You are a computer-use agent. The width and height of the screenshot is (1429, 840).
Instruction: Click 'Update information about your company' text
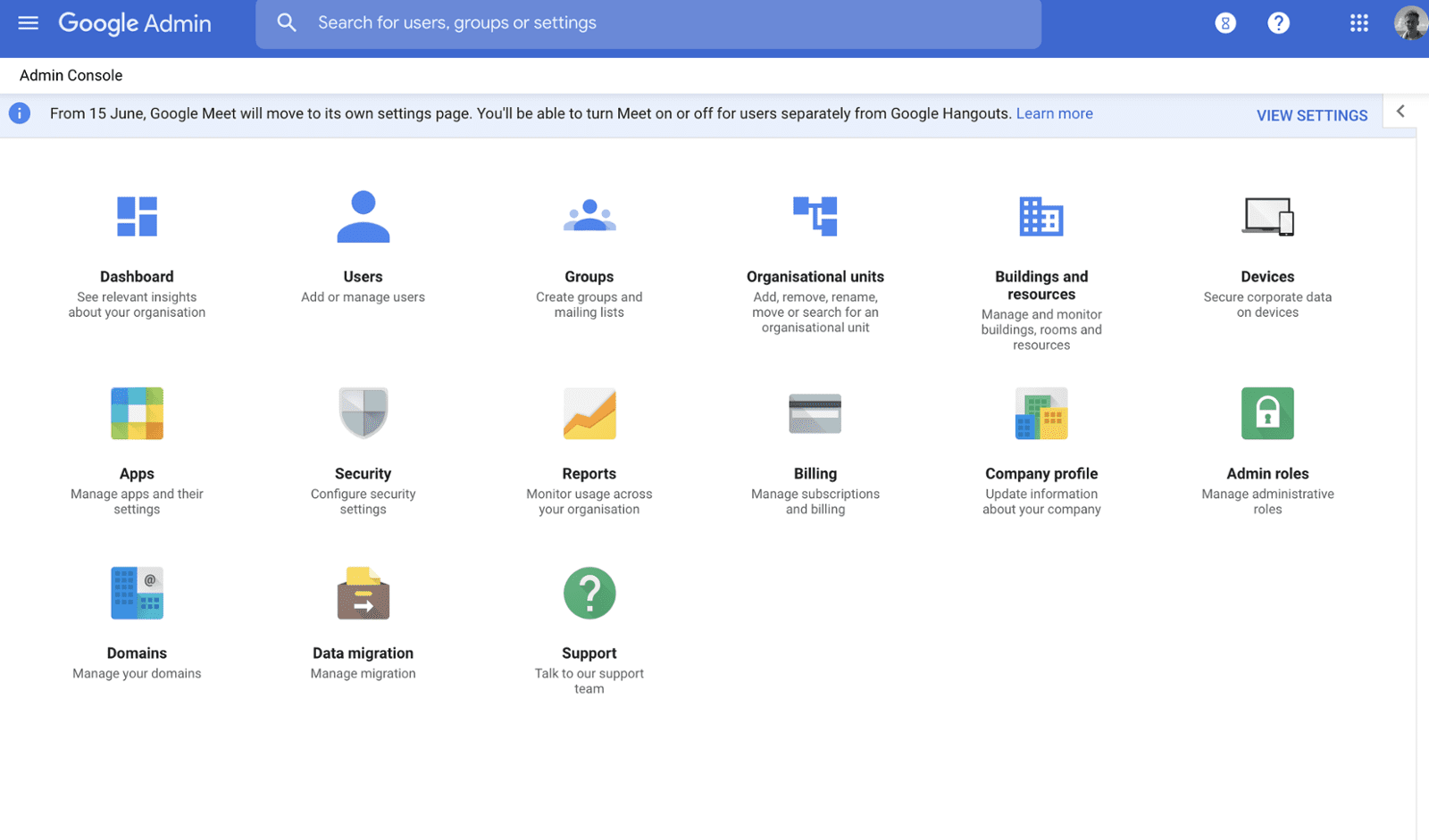point(1041,502)
